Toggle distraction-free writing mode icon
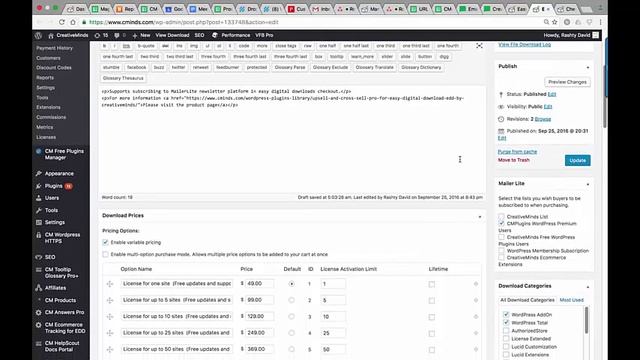The width and height of the screenshot is (640, 360). click(479, 46)
